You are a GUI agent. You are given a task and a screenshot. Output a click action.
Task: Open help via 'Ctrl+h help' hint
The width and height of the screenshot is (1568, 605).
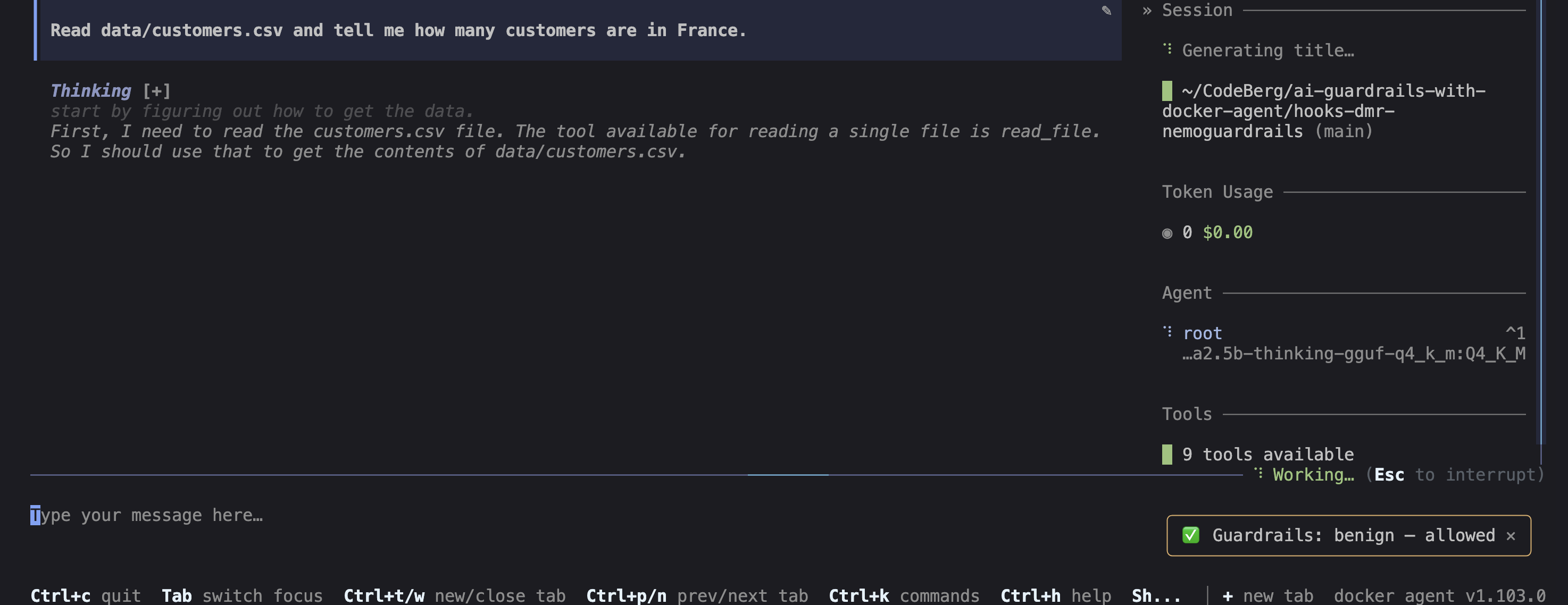[x=1055, y=595]
